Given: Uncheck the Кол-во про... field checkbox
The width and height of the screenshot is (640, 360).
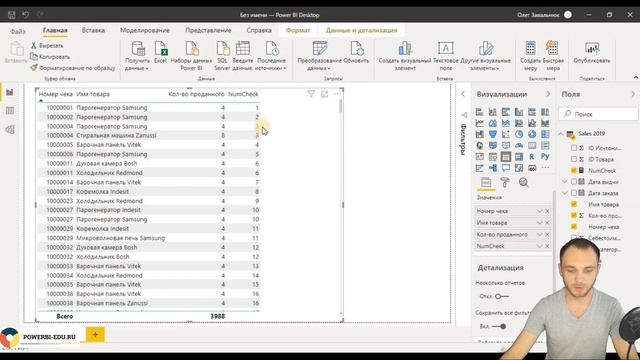Looking at the screenshot, I should (x=574, y=215).
